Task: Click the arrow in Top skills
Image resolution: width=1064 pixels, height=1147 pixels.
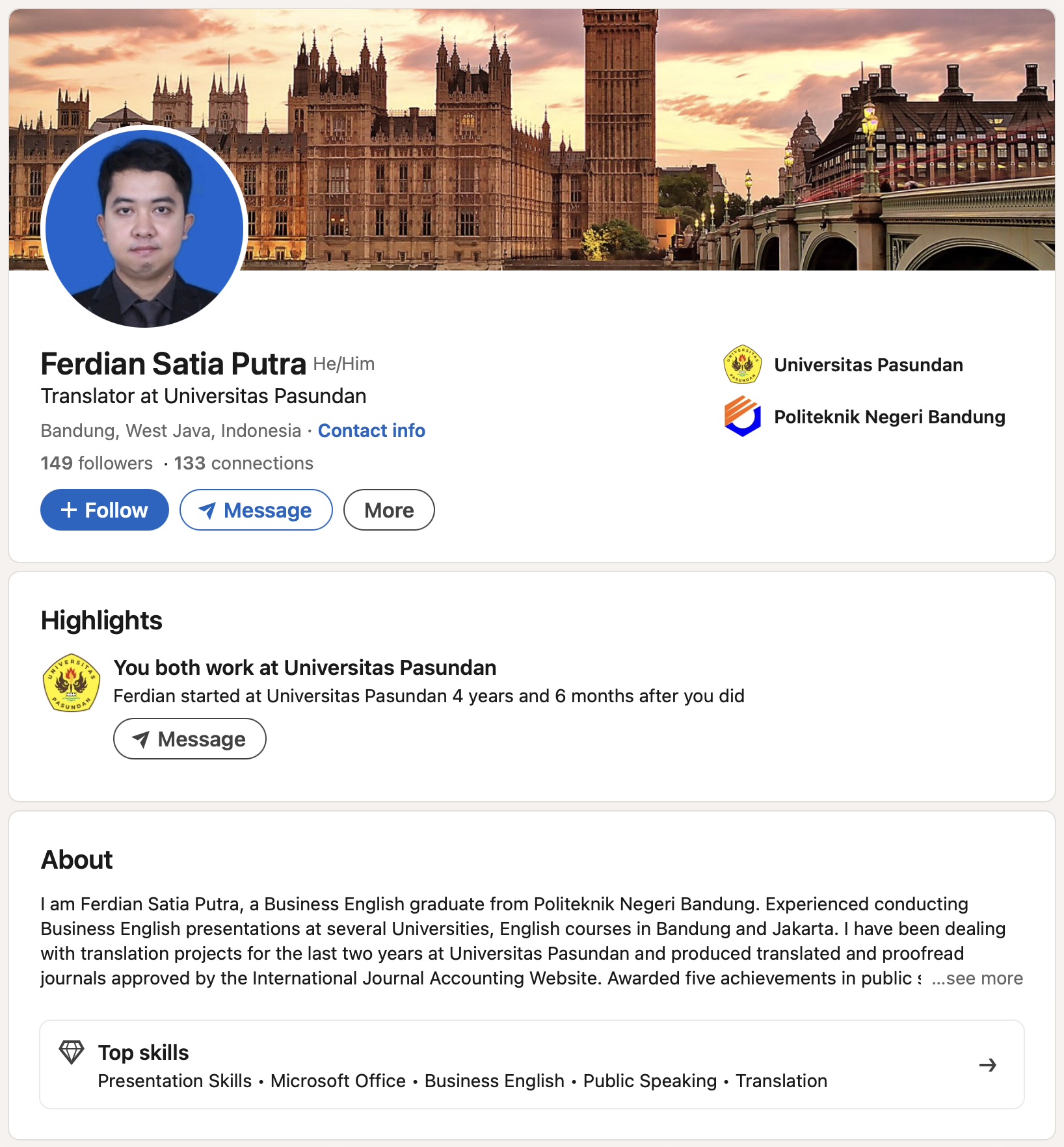Action: 987,1065
